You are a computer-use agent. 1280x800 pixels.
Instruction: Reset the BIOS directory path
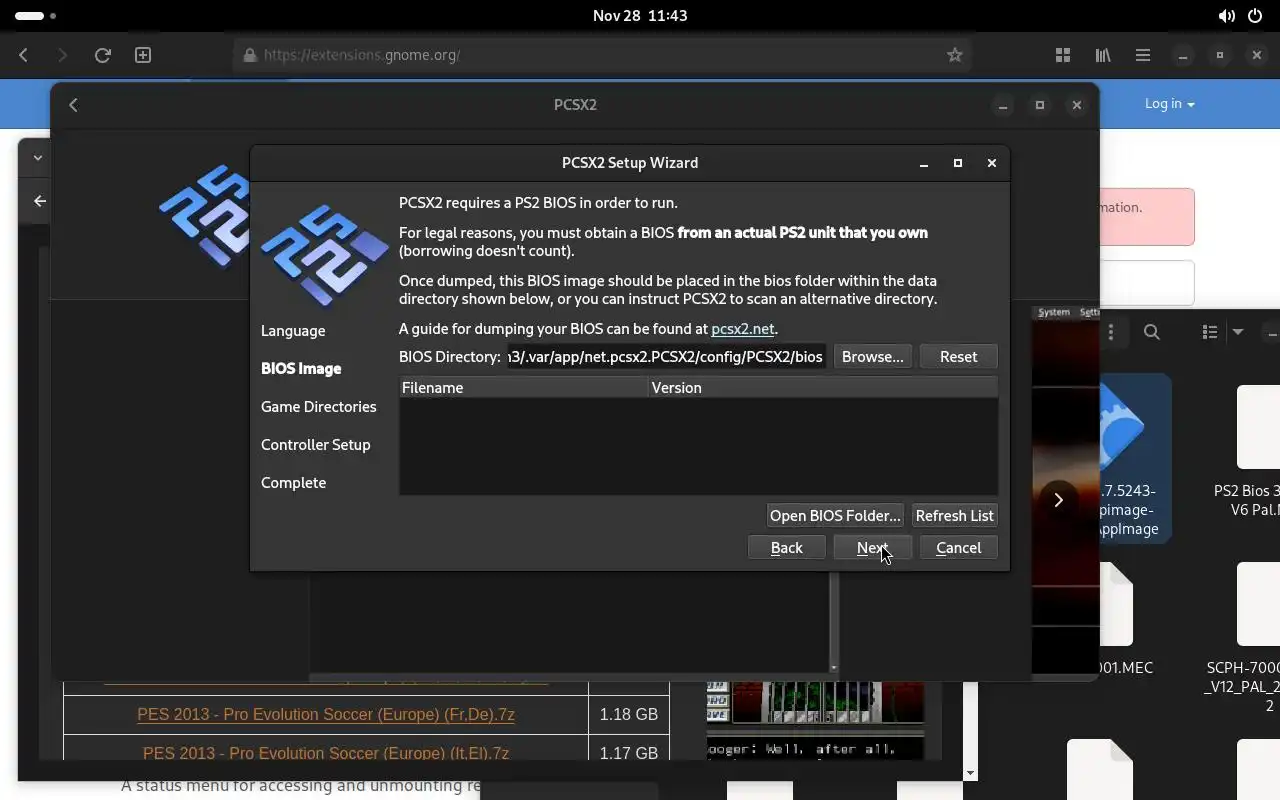tap(958, 356)
